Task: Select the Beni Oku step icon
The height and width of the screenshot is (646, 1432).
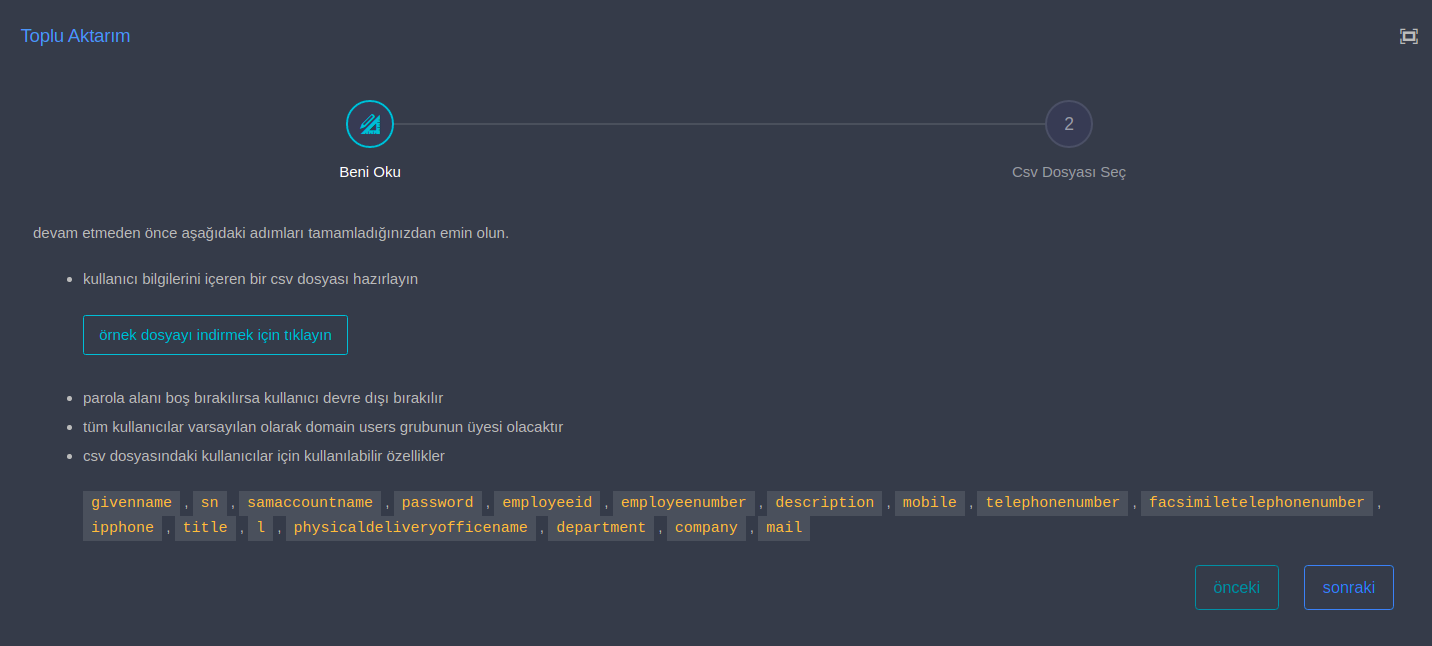Action: click(x=370, y=124)
